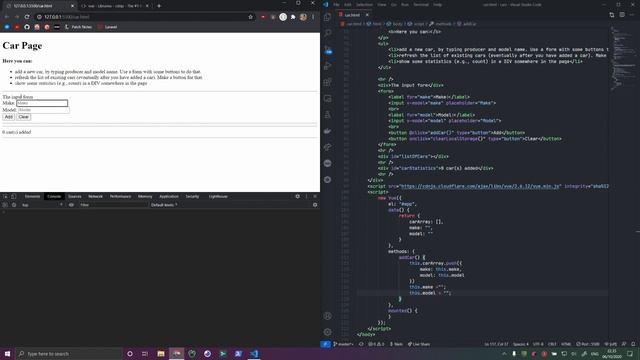Open the DevTools Application tab
640x360 pixels.
click(x=169, y=196)
